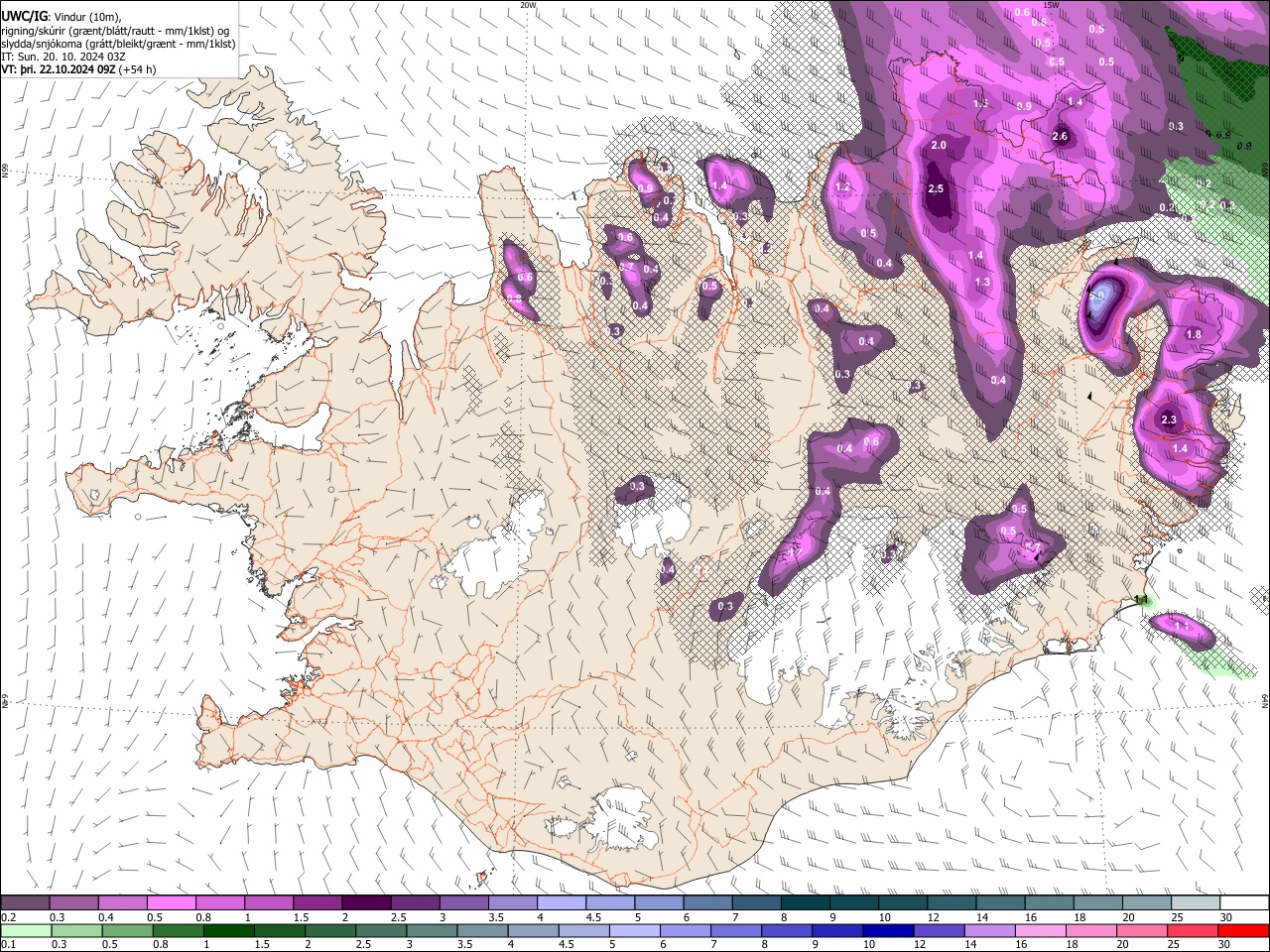Click the 5.0 precipitation maximum in the east

(x=1097, y=296)
